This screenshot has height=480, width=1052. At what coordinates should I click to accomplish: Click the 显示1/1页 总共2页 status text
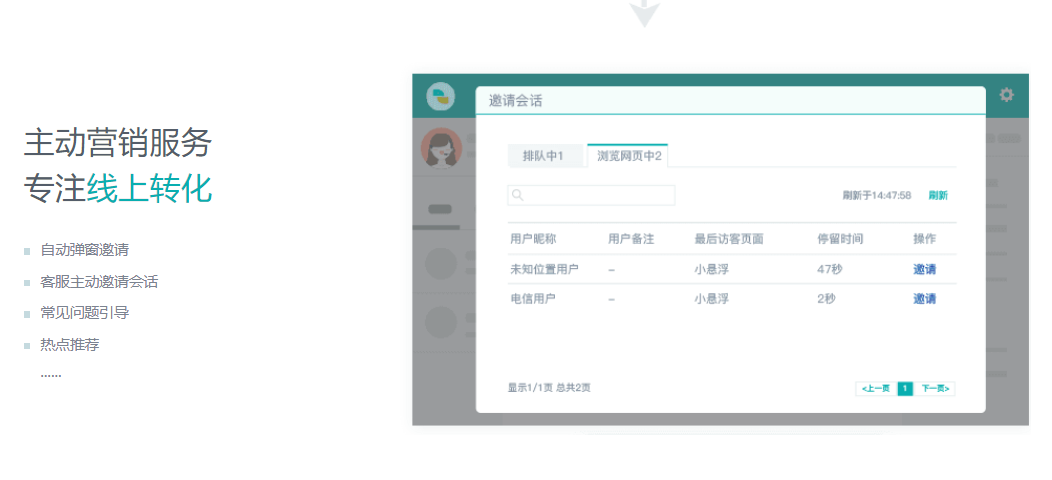click(549, 388)
